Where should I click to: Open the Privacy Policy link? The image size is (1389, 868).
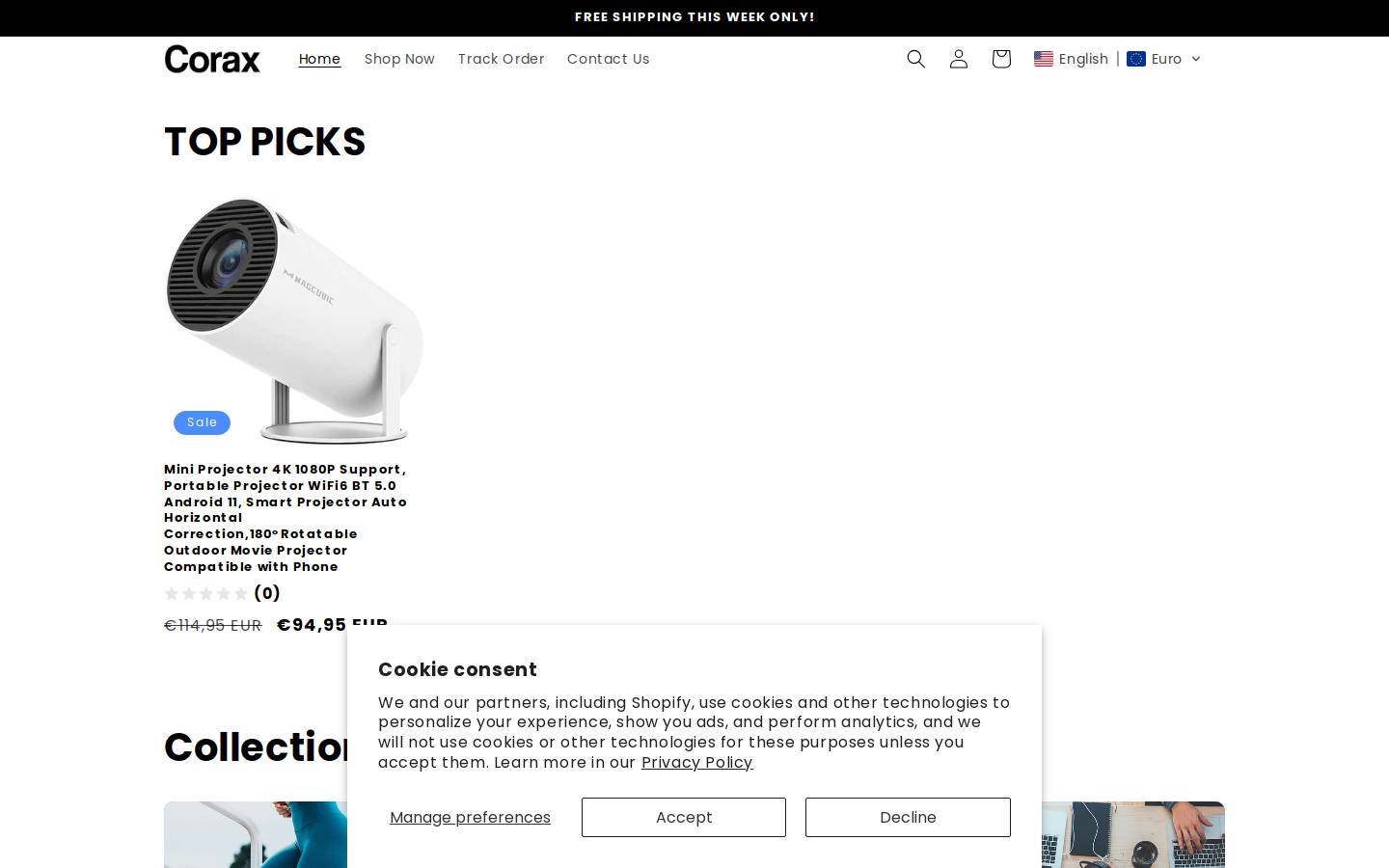696,762
